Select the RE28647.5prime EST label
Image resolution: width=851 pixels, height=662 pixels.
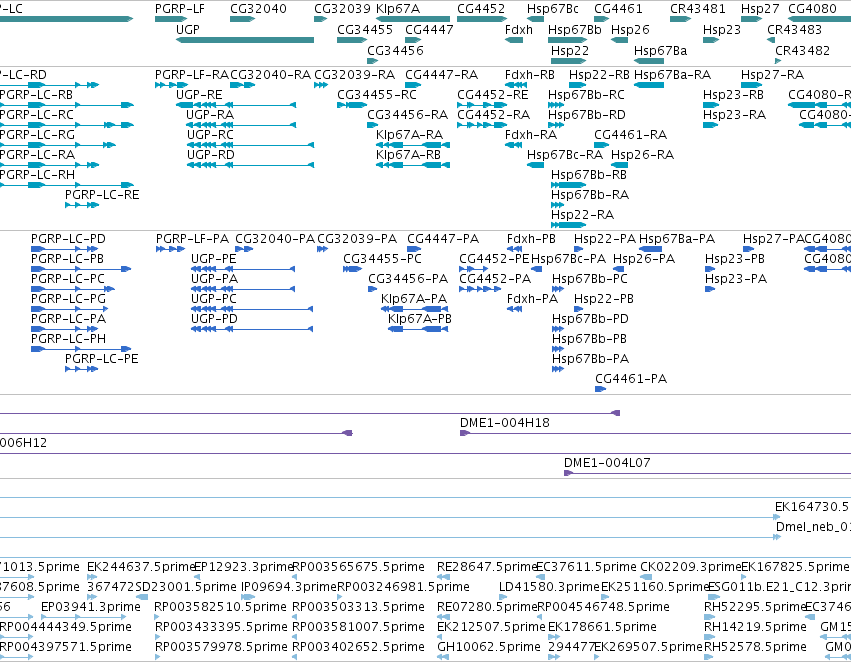click(x=487, y=566)
